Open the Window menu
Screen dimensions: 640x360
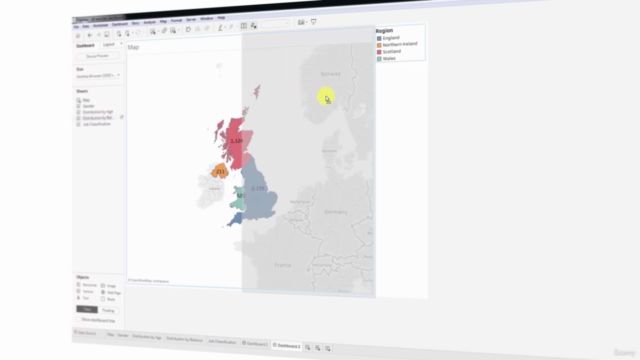point(207,19)
